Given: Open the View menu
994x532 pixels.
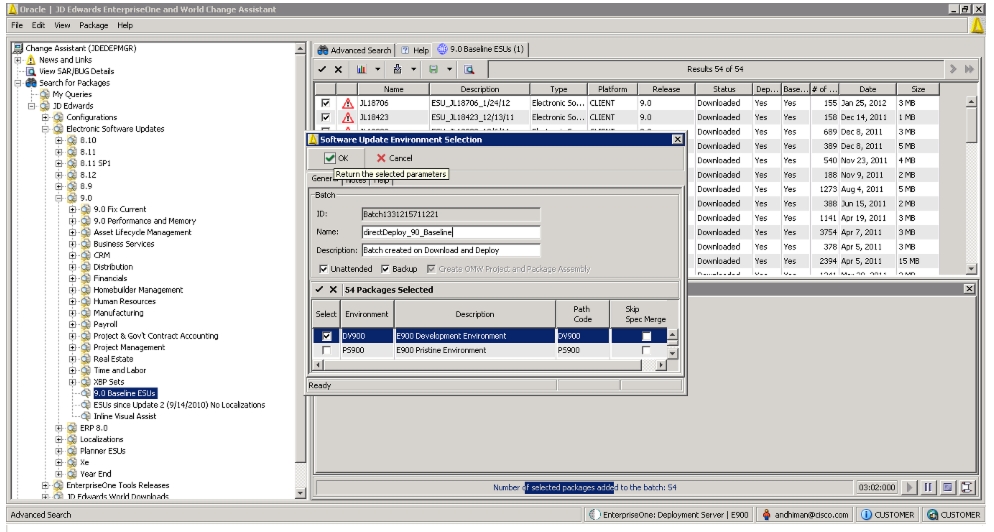Looking at the screenshot, I should tap(62, 25).
